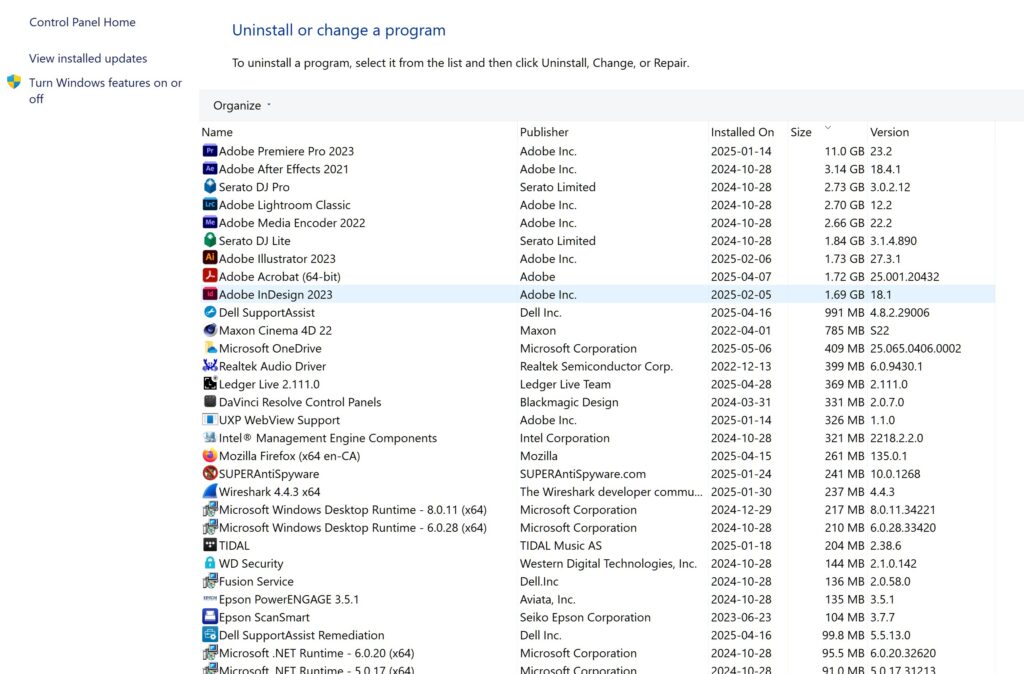Click the Microsoft OneDrive icon
The width and height of the screenshot is (1024, 674).
[210, 348]
